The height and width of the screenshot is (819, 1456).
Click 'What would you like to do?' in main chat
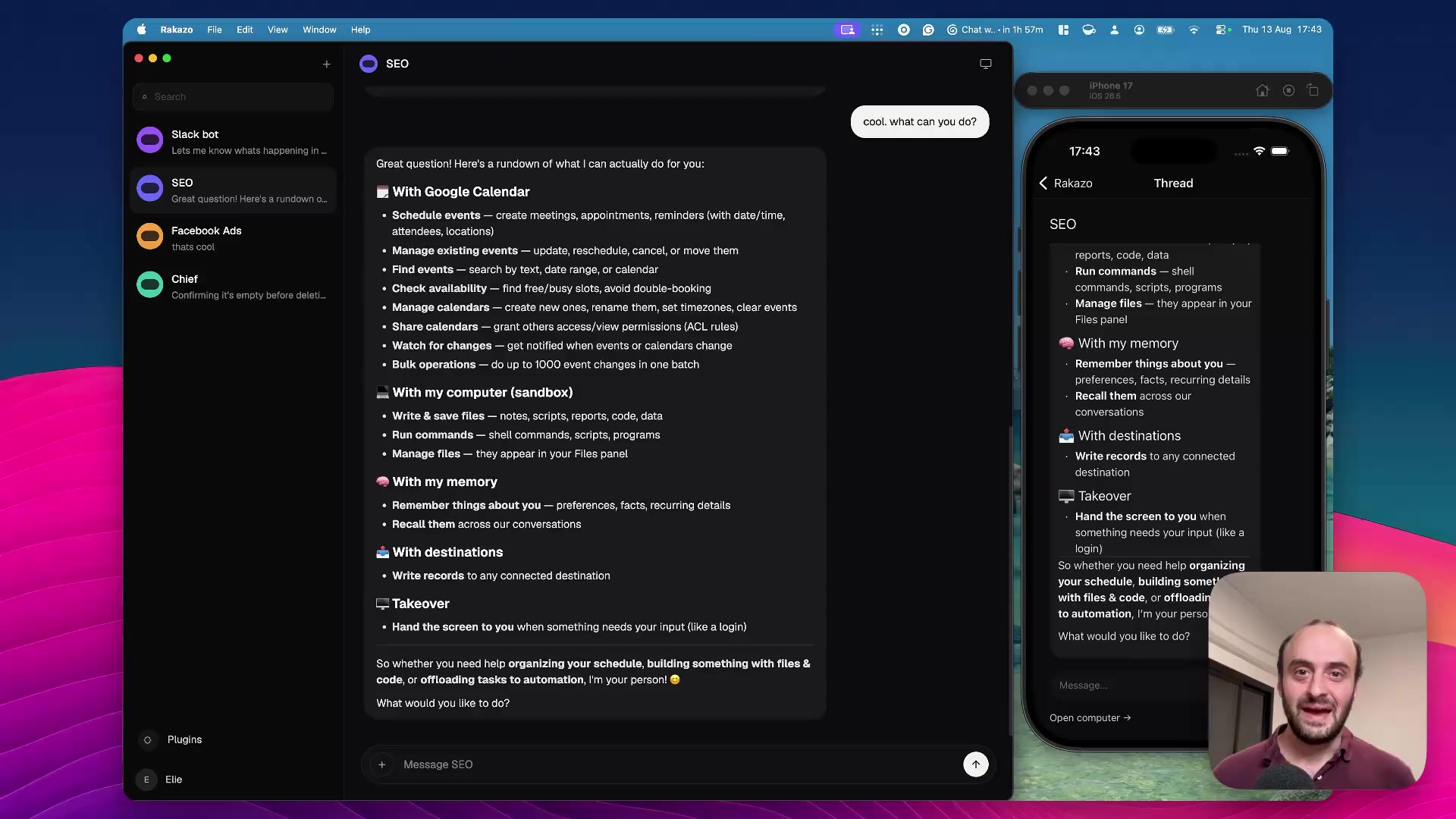443,704
